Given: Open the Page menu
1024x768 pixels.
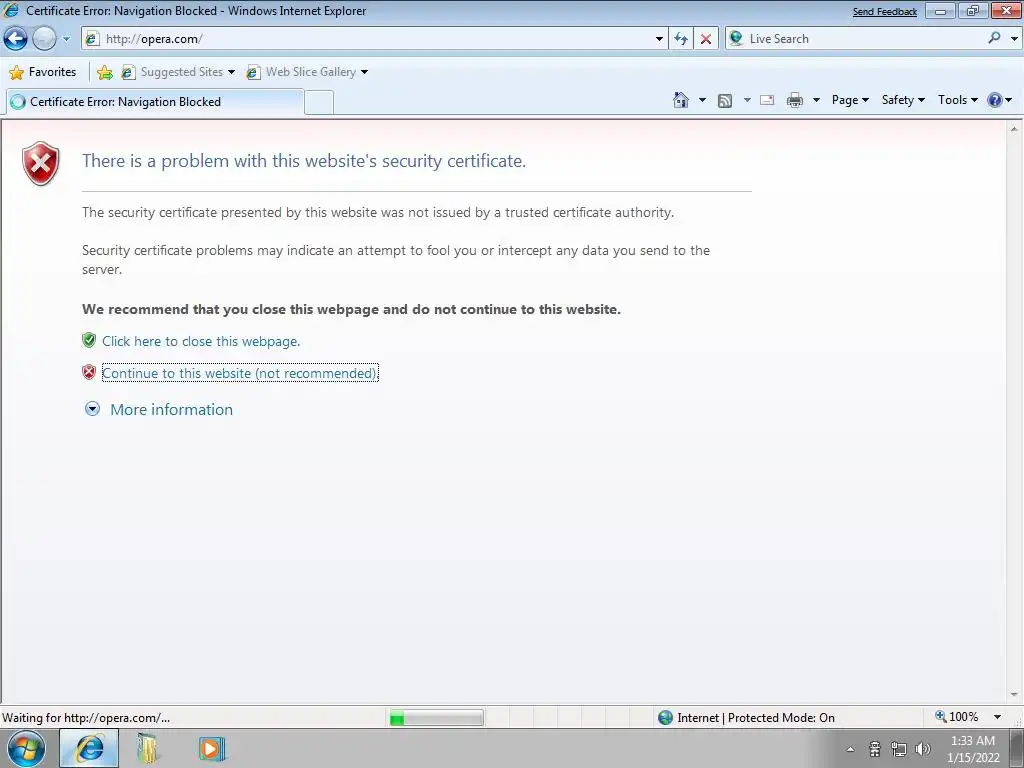Looking at the screenshot, I should pos(850,100).
